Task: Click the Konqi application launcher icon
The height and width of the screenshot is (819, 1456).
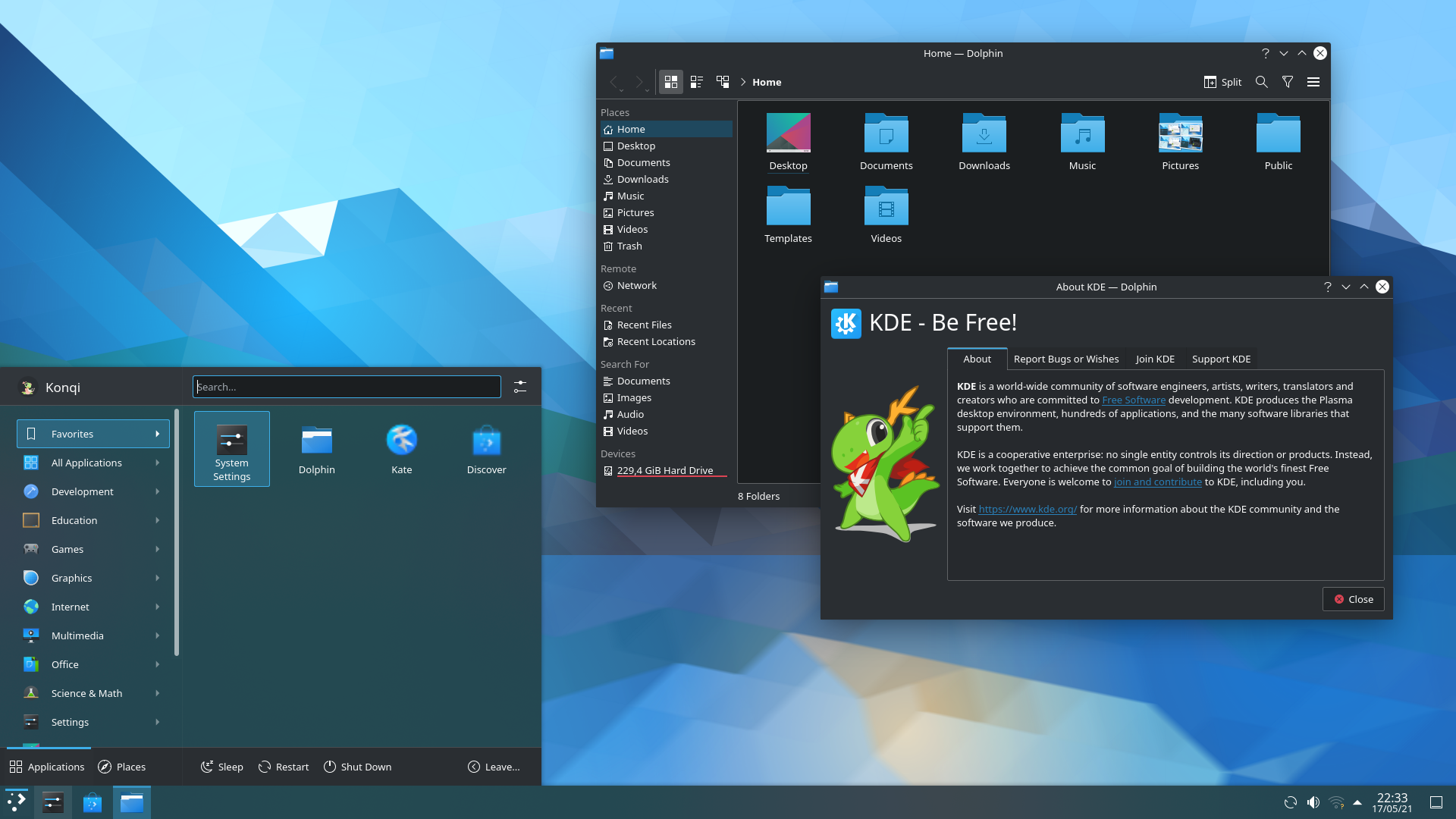Action: click(28, 387)
